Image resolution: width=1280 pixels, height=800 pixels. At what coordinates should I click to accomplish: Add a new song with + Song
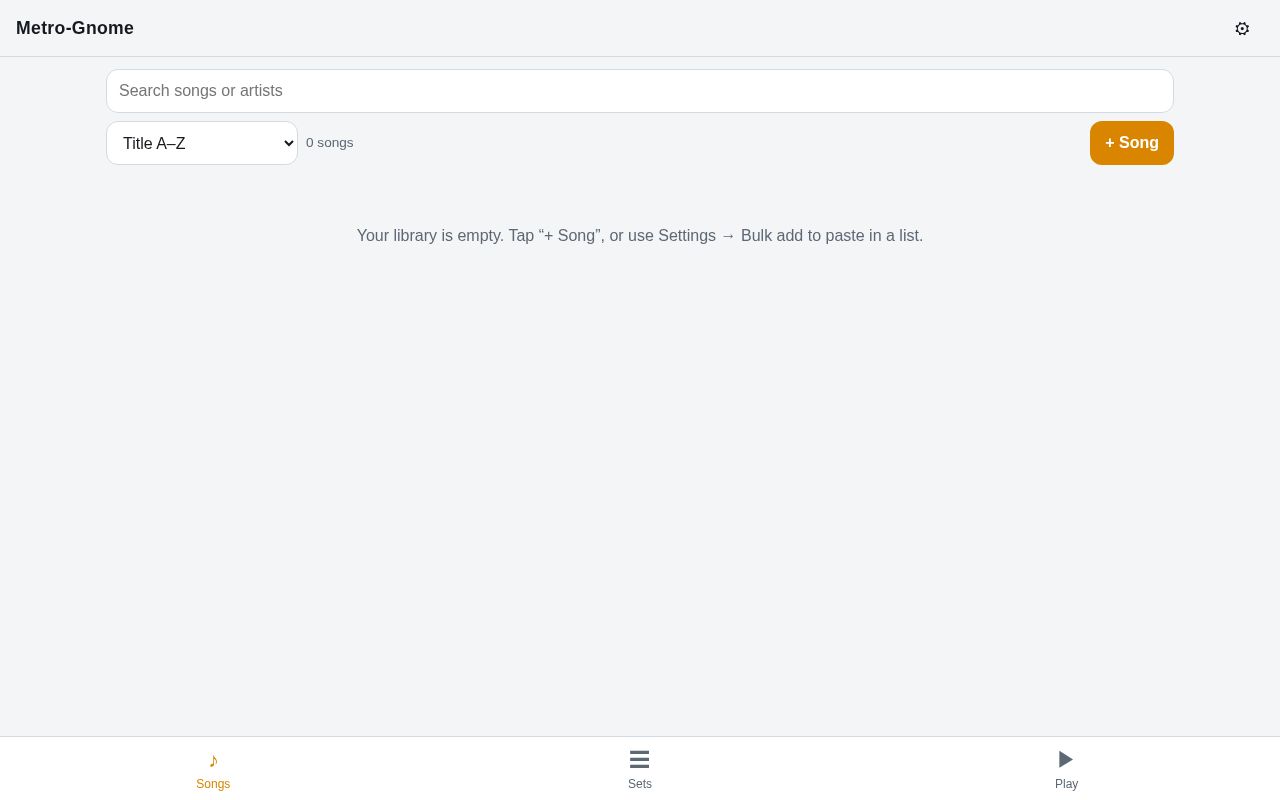click(x=1132, y=143)
